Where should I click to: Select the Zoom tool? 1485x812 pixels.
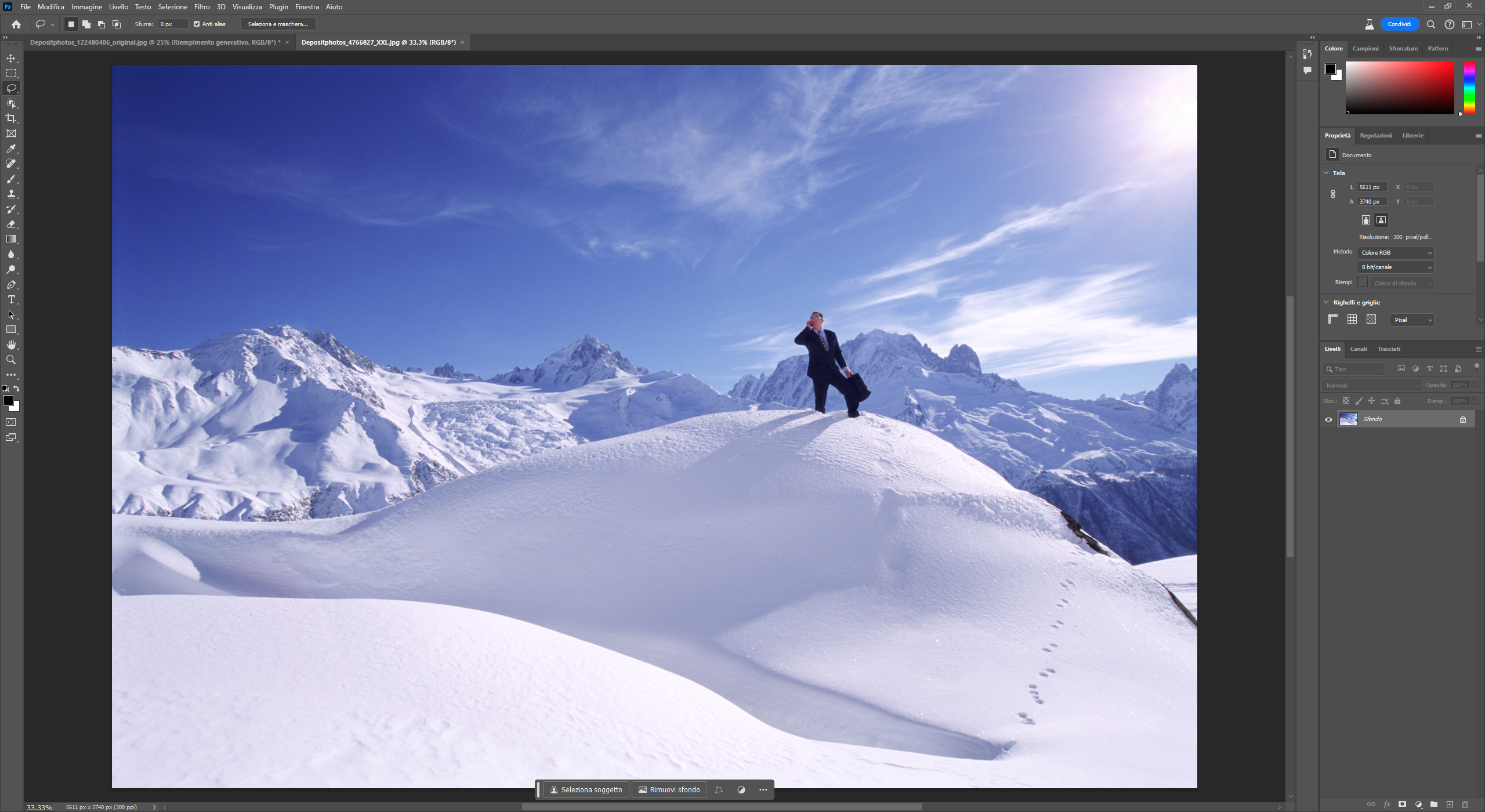click(x=11, y=360)
